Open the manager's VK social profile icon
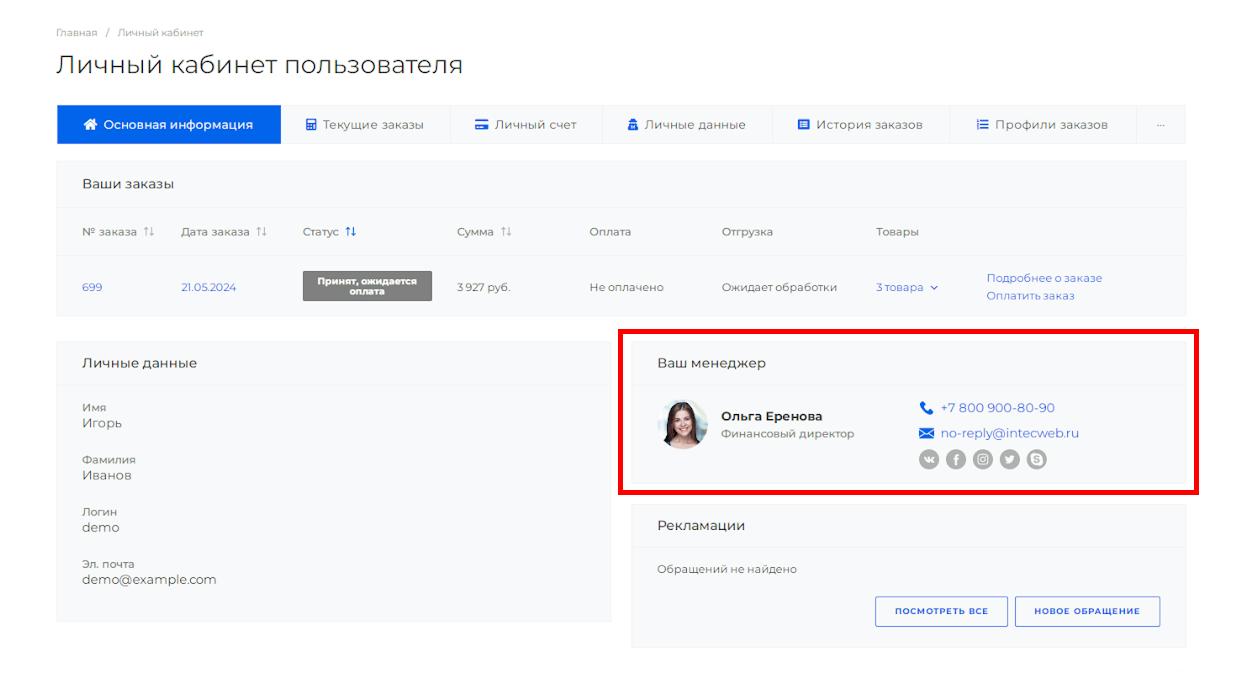The image size is (1244, 689). [929, 460]
